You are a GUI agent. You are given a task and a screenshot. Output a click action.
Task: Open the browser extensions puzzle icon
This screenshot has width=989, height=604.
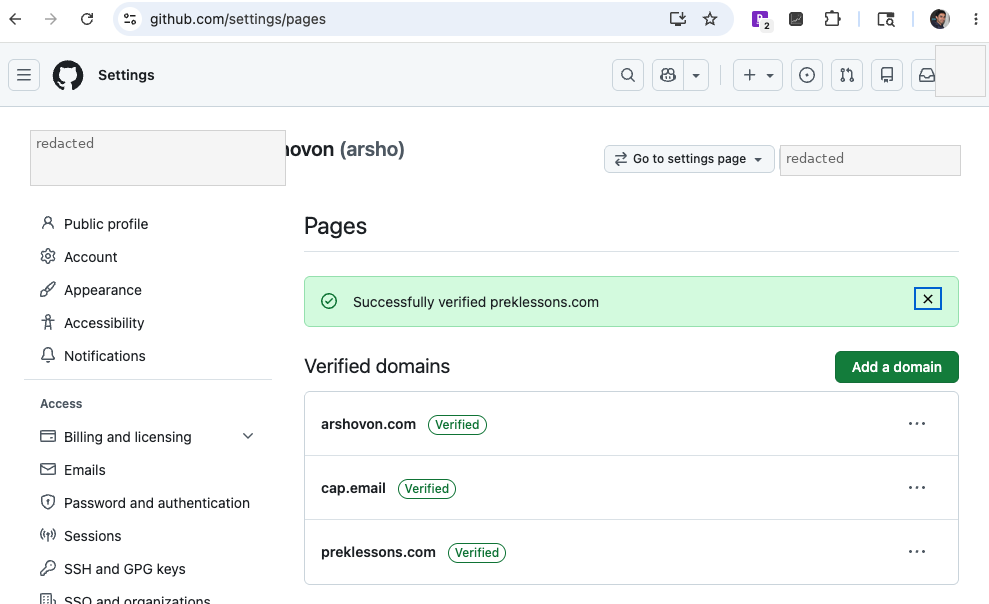(x=833, y=19)
